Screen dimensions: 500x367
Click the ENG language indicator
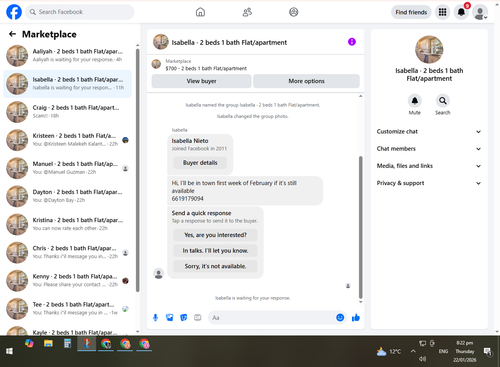point(443,351)
